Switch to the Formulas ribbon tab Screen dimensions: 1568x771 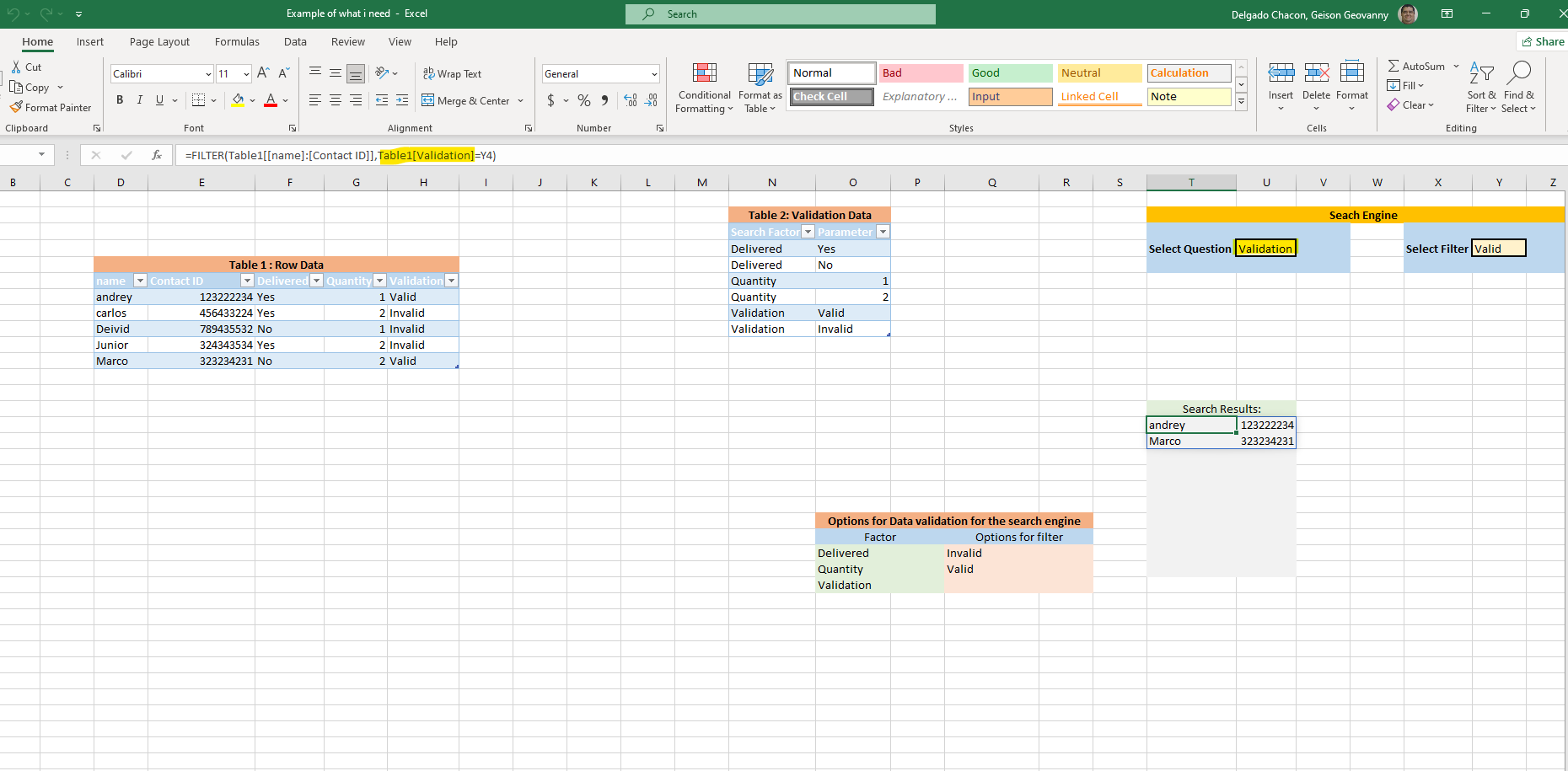coord(237,41)
